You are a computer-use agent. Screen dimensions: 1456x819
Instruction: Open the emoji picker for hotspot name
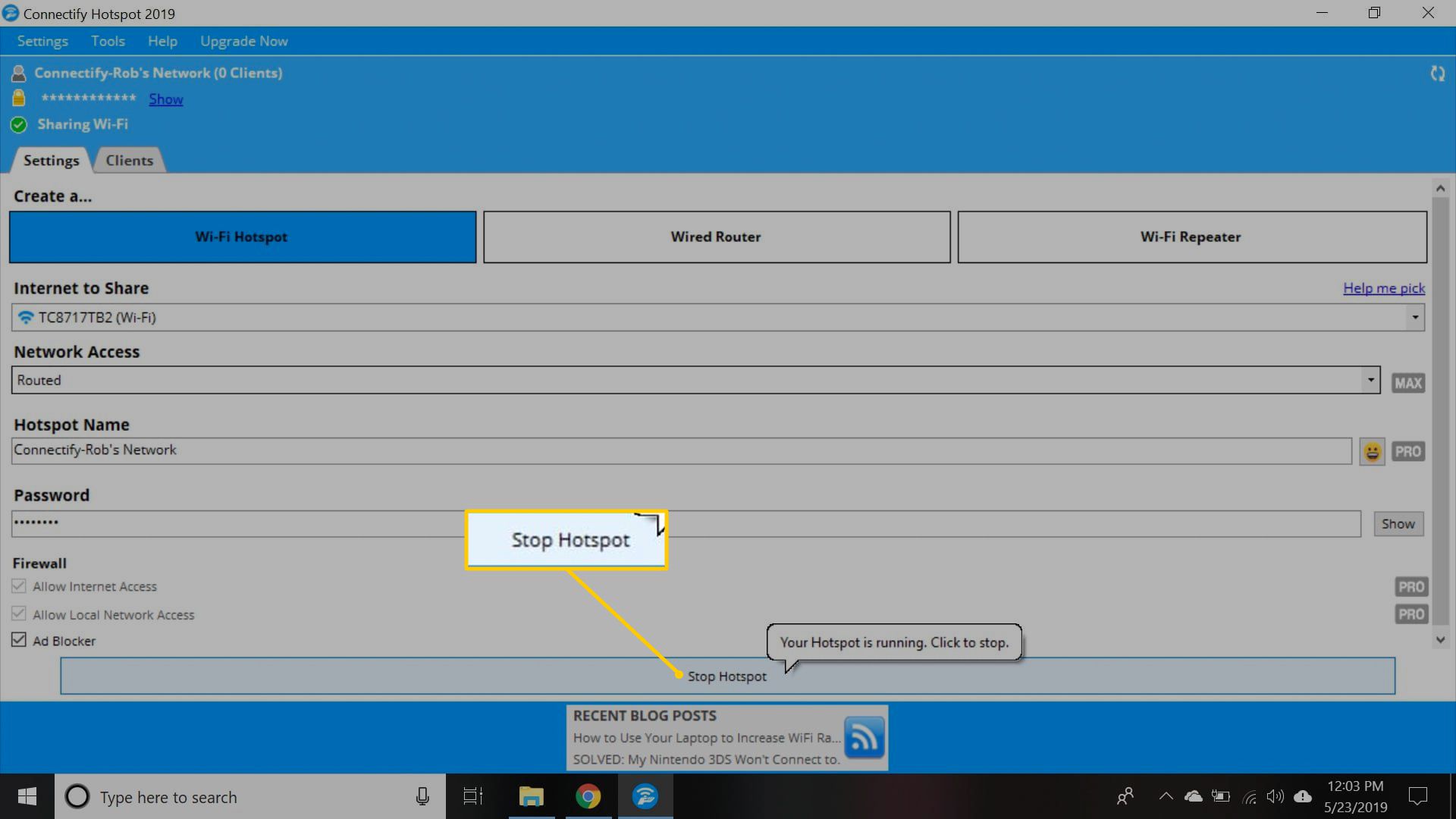pos(1372,451)
